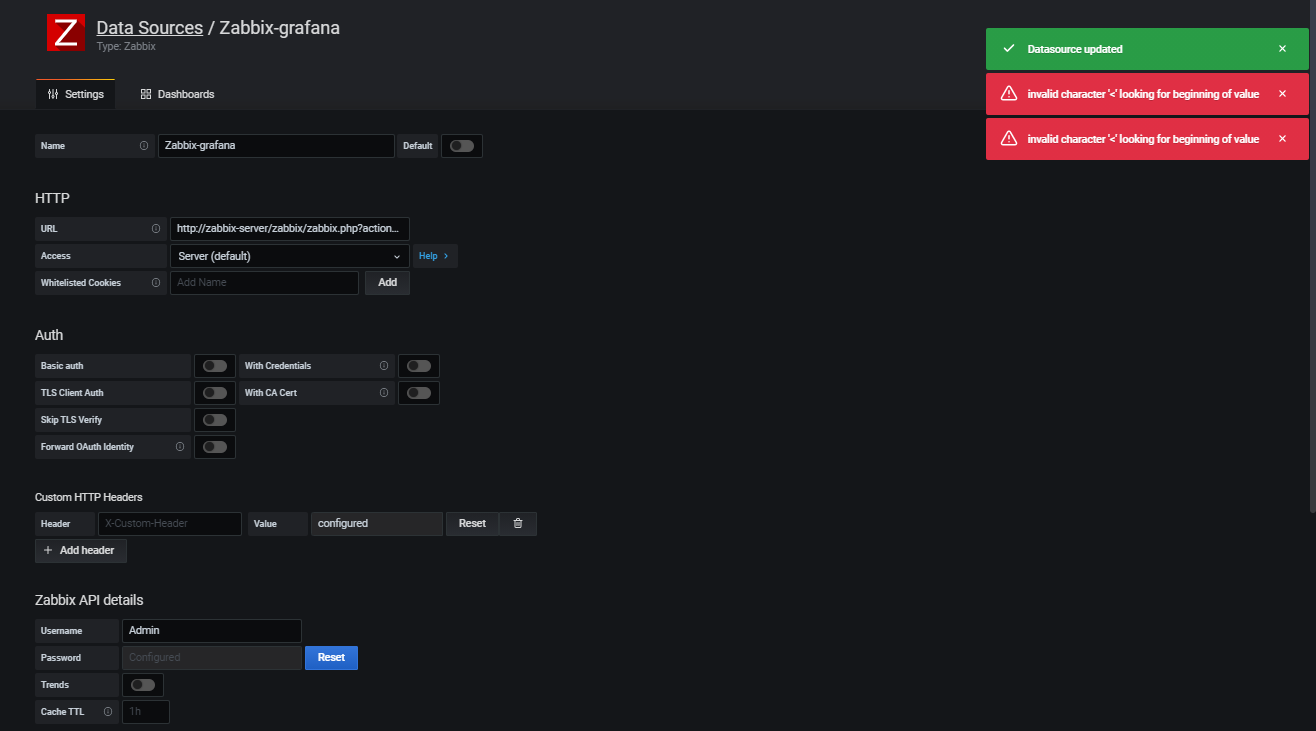Viewport: 1316px width, 731px height.
Task: Click the datasource Name input field
Action: pos(276,146)
